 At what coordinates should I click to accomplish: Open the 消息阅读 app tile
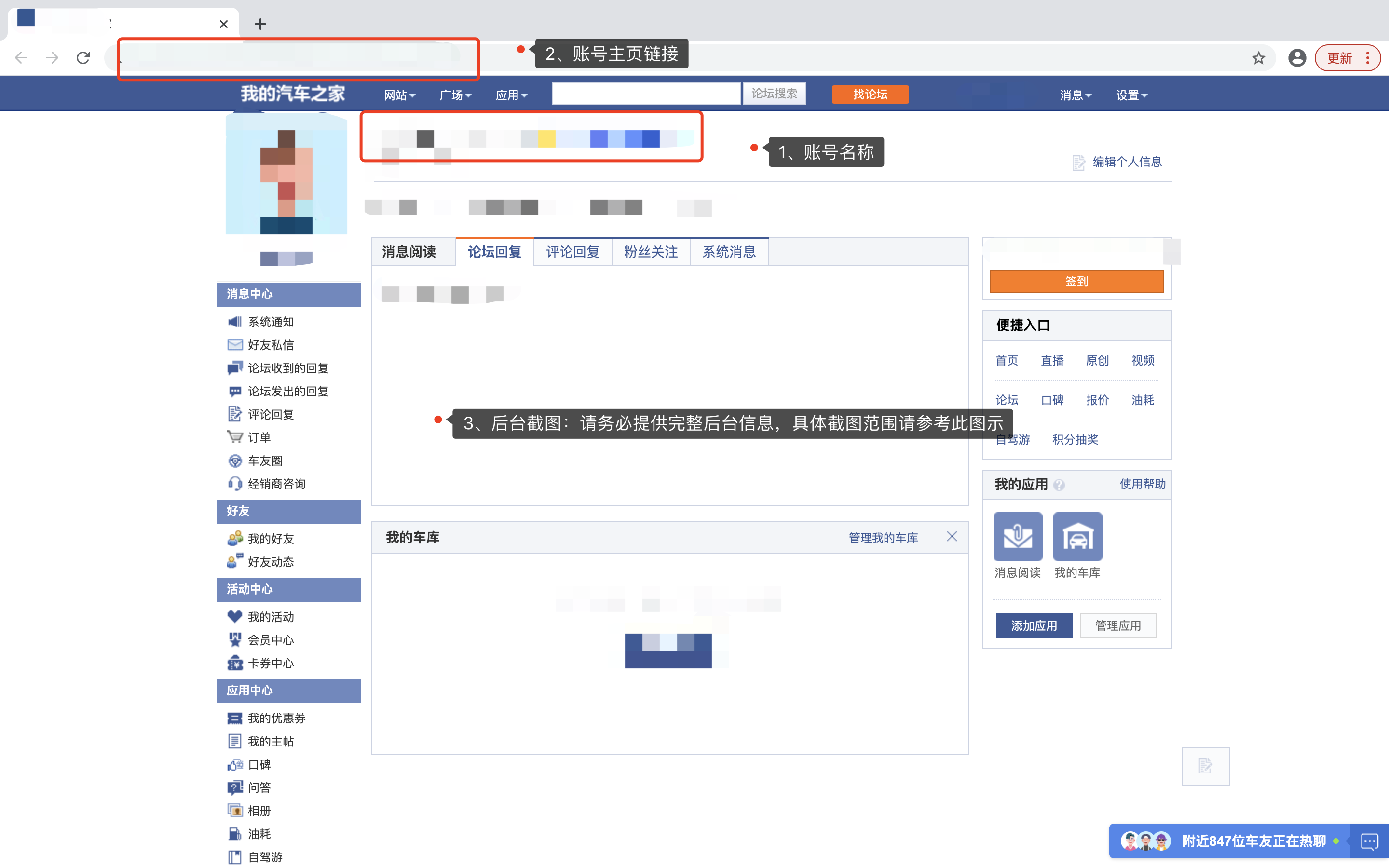(x=1018, y=536)
